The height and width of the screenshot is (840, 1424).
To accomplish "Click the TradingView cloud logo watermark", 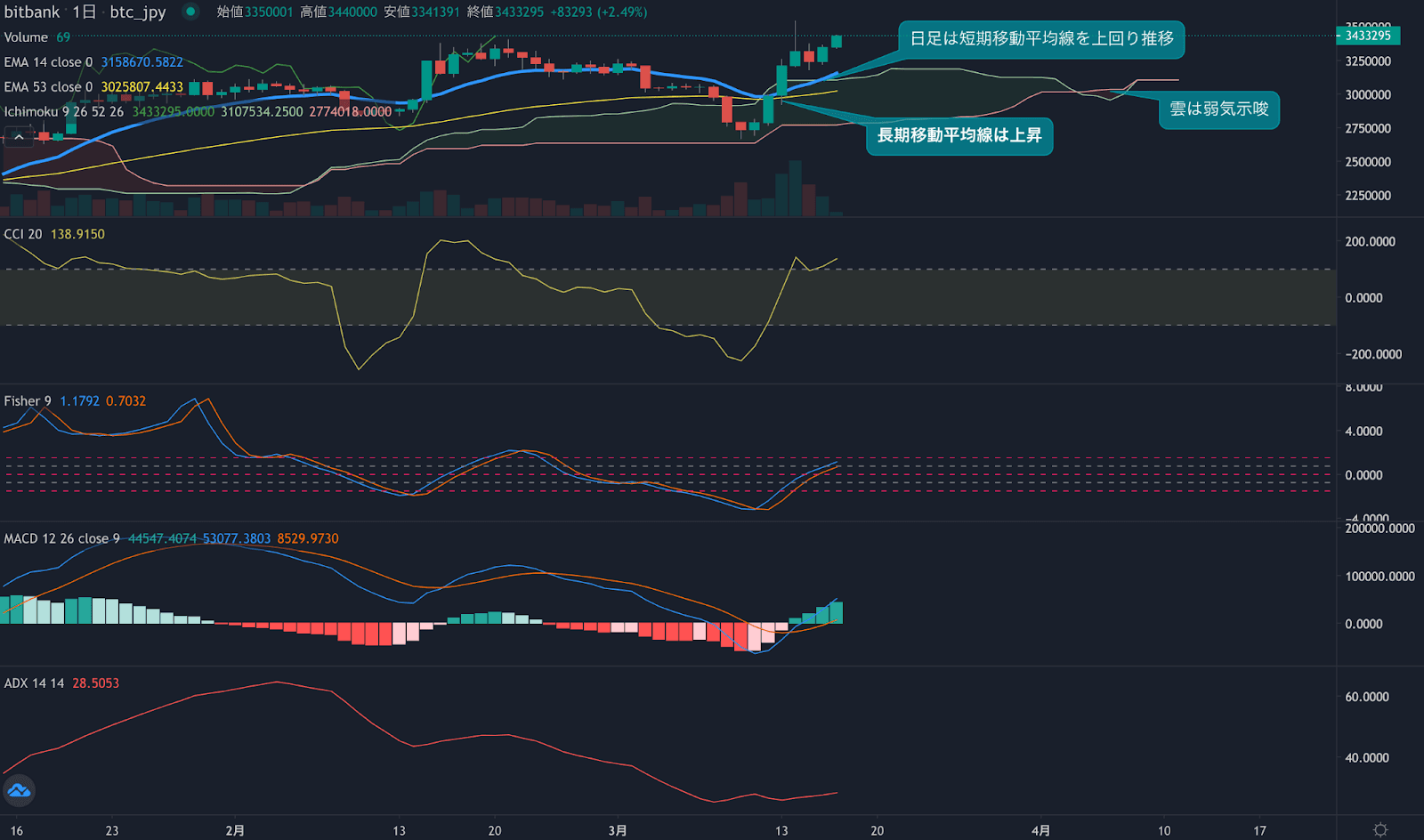I will pos(18,790).
